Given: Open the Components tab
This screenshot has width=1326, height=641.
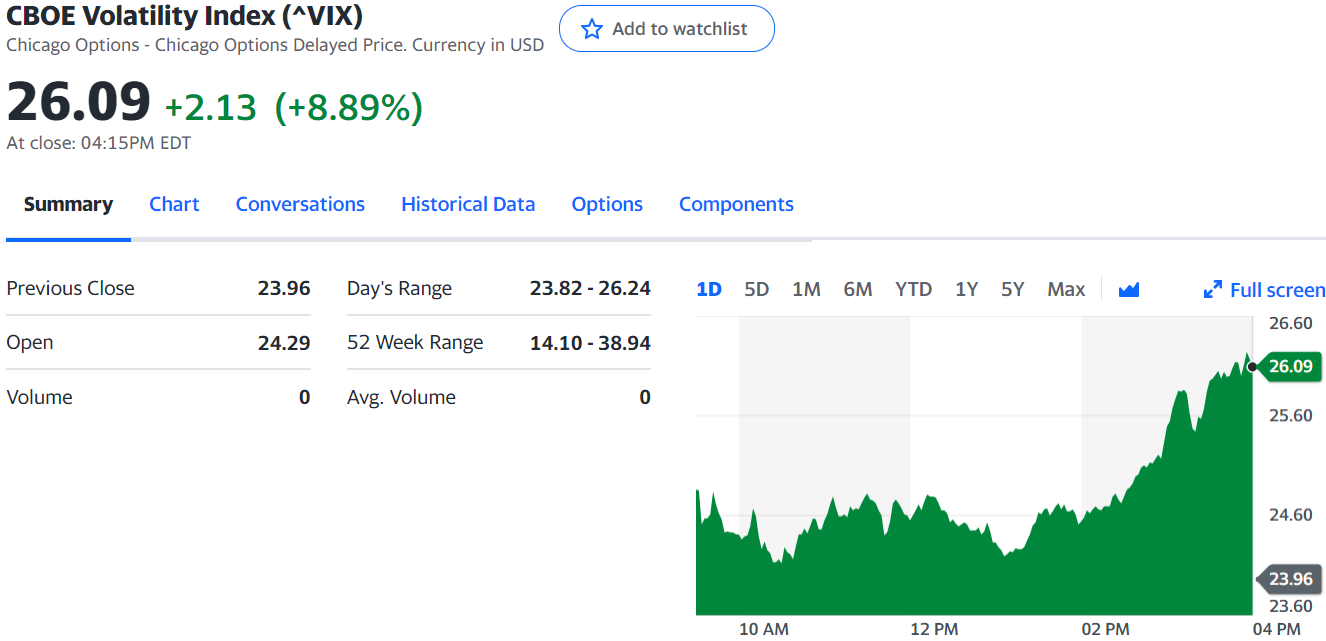Looking at the screenshot, I should [736, 204].
